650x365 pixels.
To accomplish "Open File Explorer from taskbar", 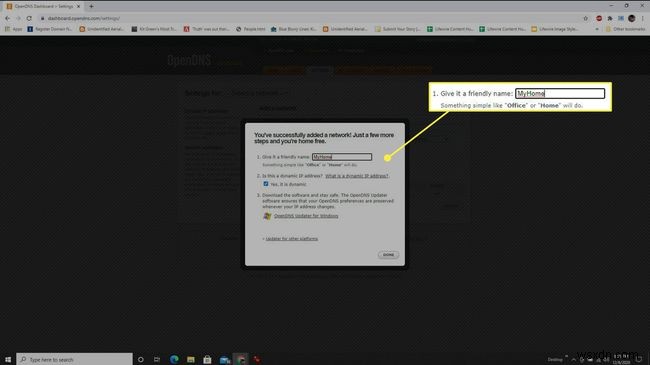I will coord(191,359).
